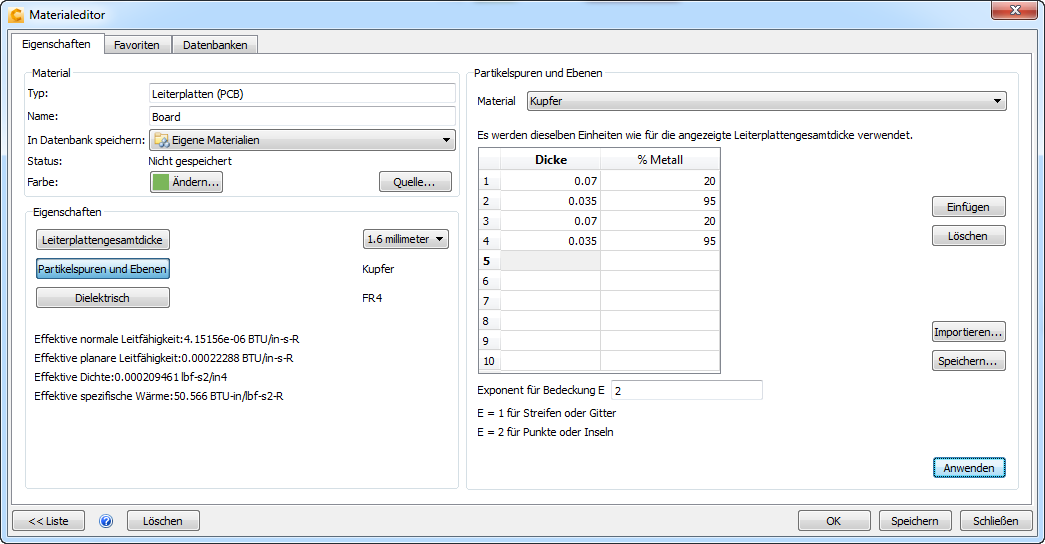Click the Speichern... button beside the table
The width and height of the screenshot is (1045, 544).
[x=968, y=361]
